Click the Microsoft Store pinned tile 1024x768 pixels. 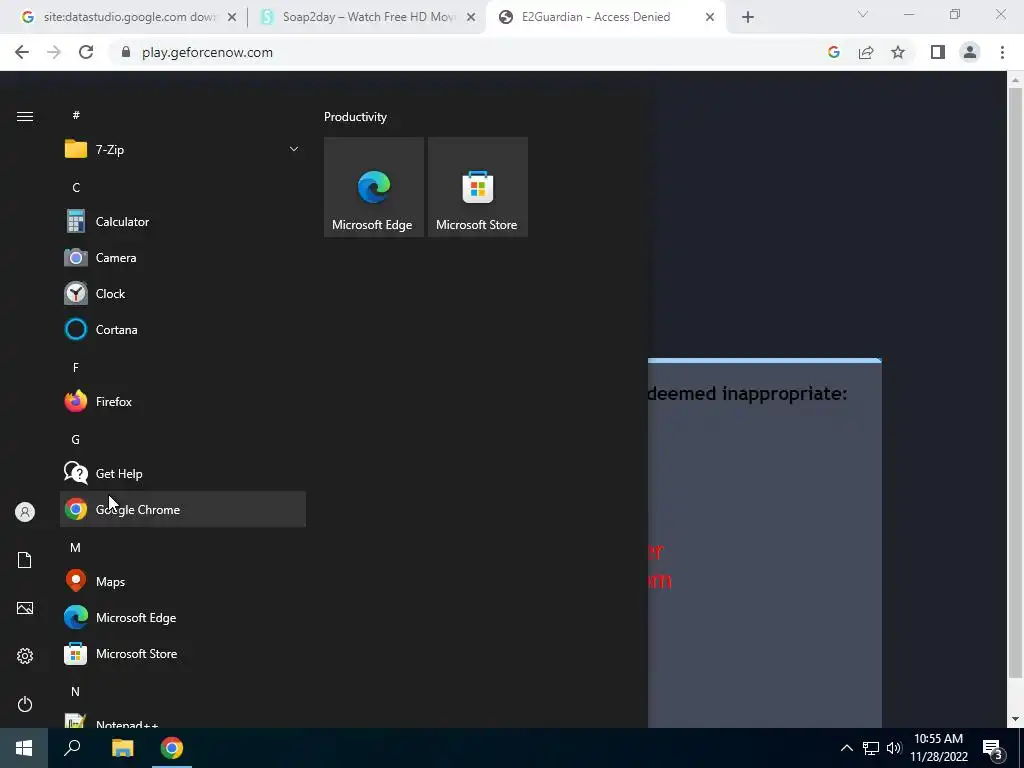pos(477,187)
